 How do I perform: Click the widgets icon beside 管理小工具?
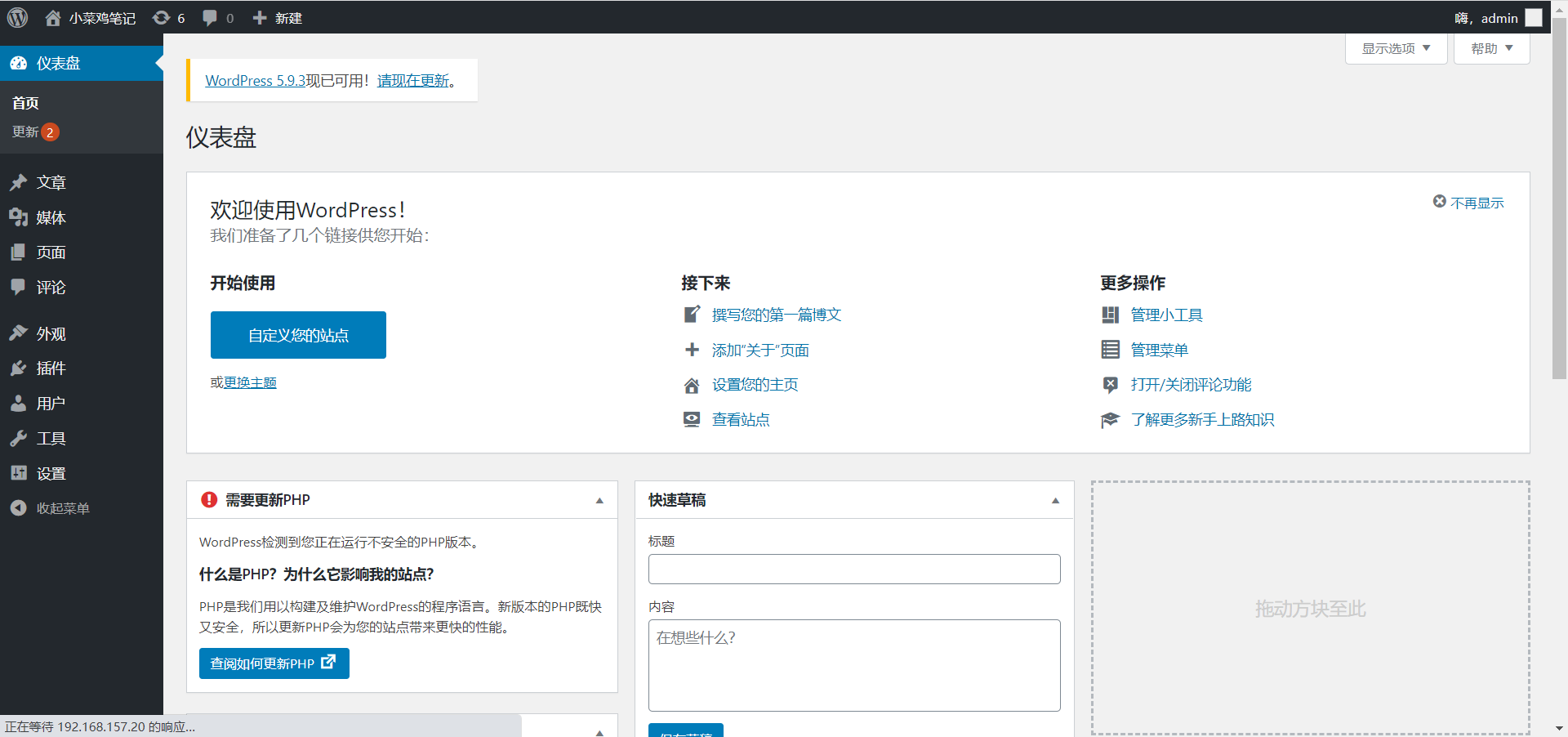tap(1110, 315)
